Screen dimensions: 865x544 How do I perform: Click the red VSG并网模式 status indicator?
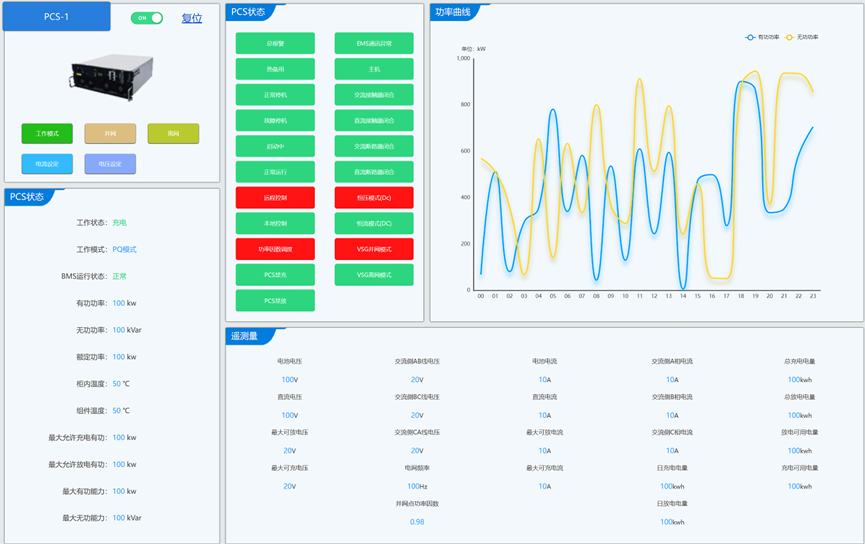374,249
